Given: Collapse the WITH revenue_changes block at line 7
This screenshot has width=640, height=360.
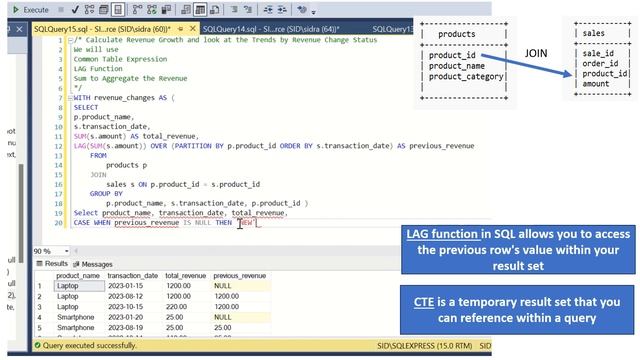Looking at the screenshot, I should (71, 98).
